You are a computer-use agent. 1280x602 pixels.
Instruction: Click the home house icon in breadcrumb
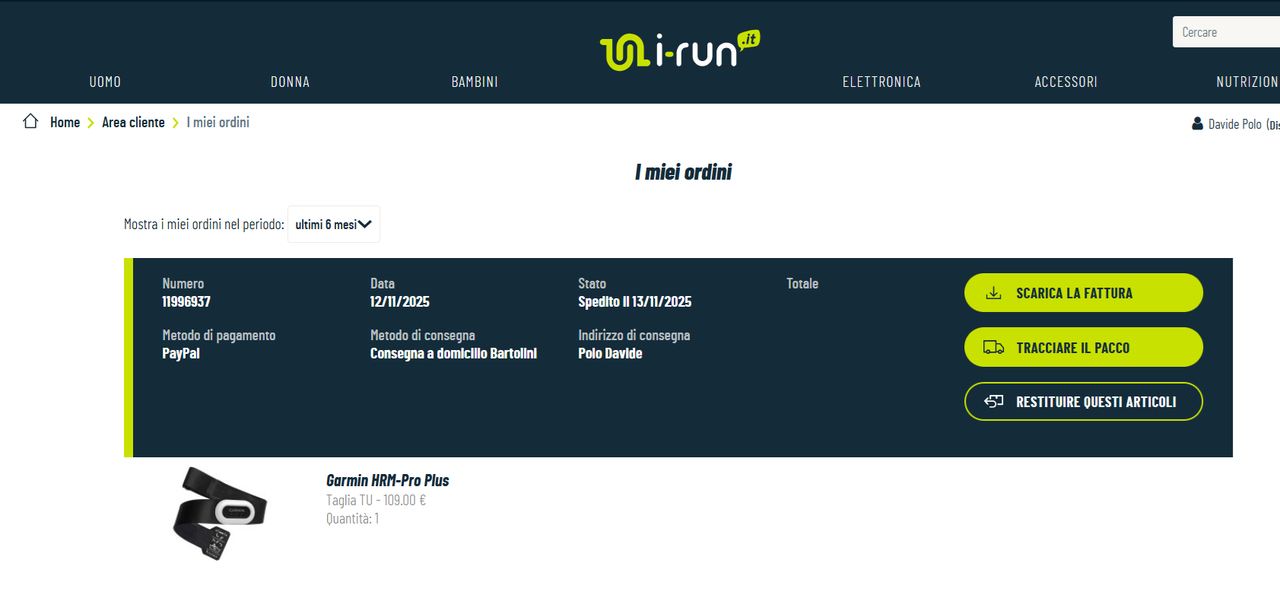pyautogui.click(x=31, y=122)
